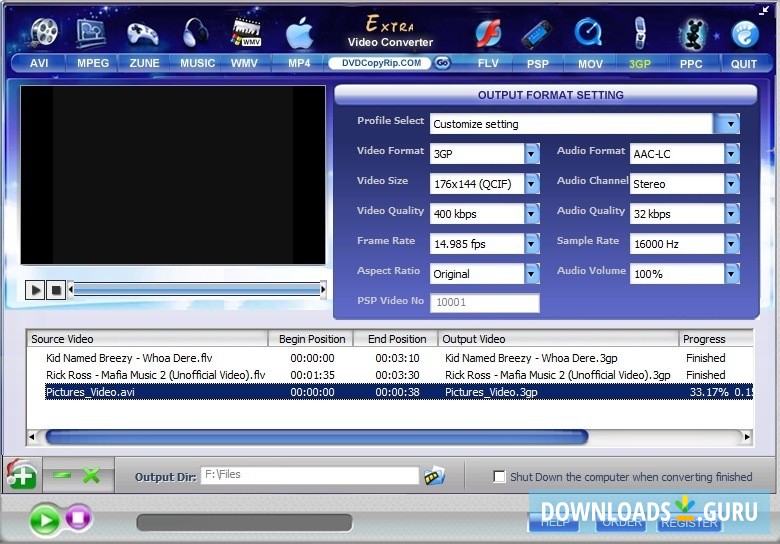Open the Video Size dropdown

(532, 184)
